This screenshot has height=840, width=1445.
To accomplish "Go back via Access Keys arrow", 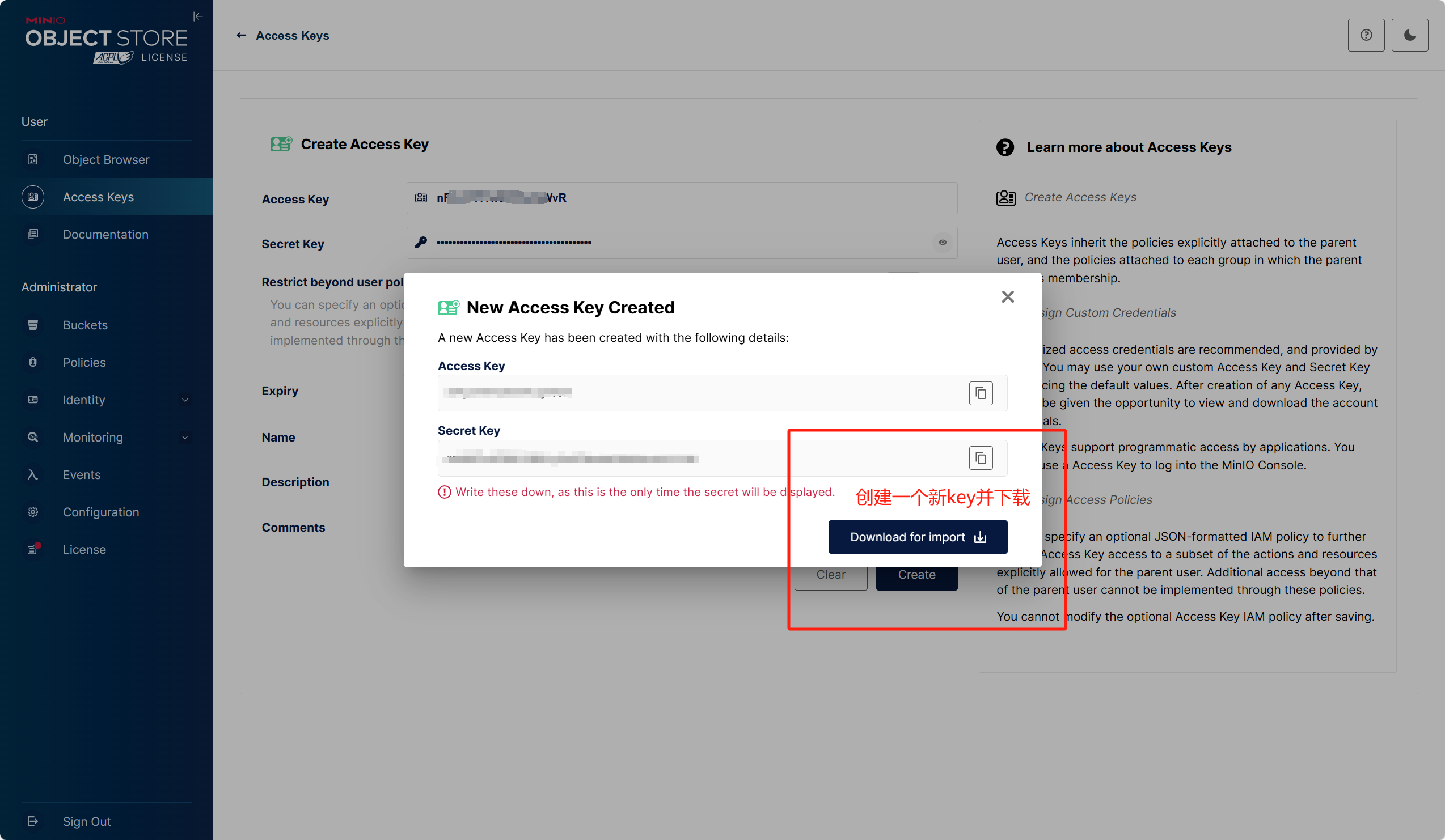I will point(242,36).
